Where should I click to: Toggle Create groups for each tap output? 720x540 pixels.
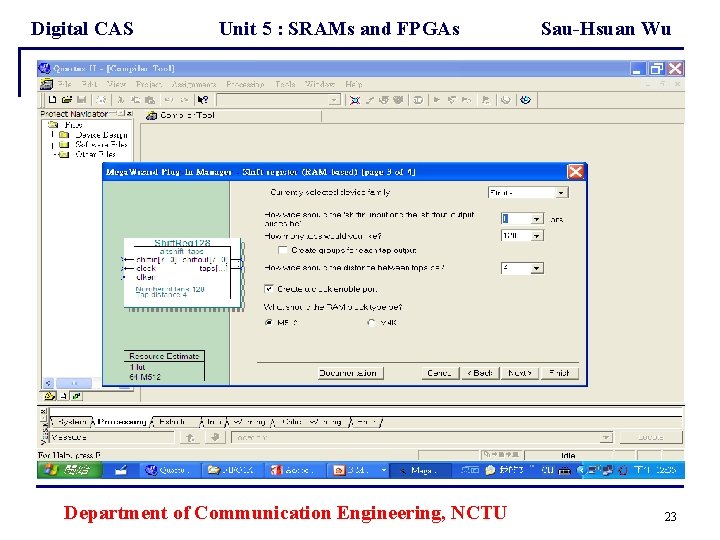click(x=283, y=250)
